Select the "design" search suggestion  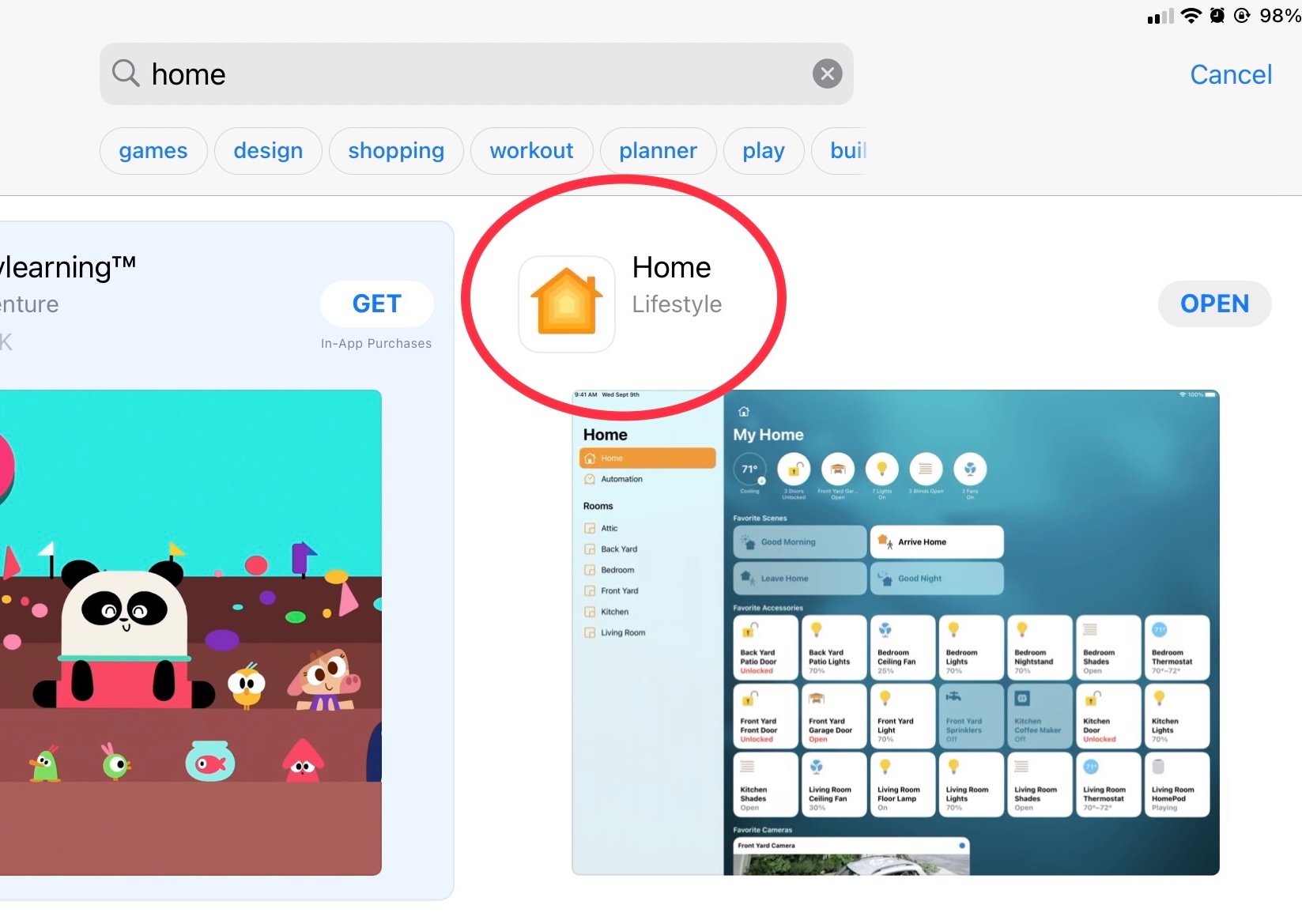268,151
